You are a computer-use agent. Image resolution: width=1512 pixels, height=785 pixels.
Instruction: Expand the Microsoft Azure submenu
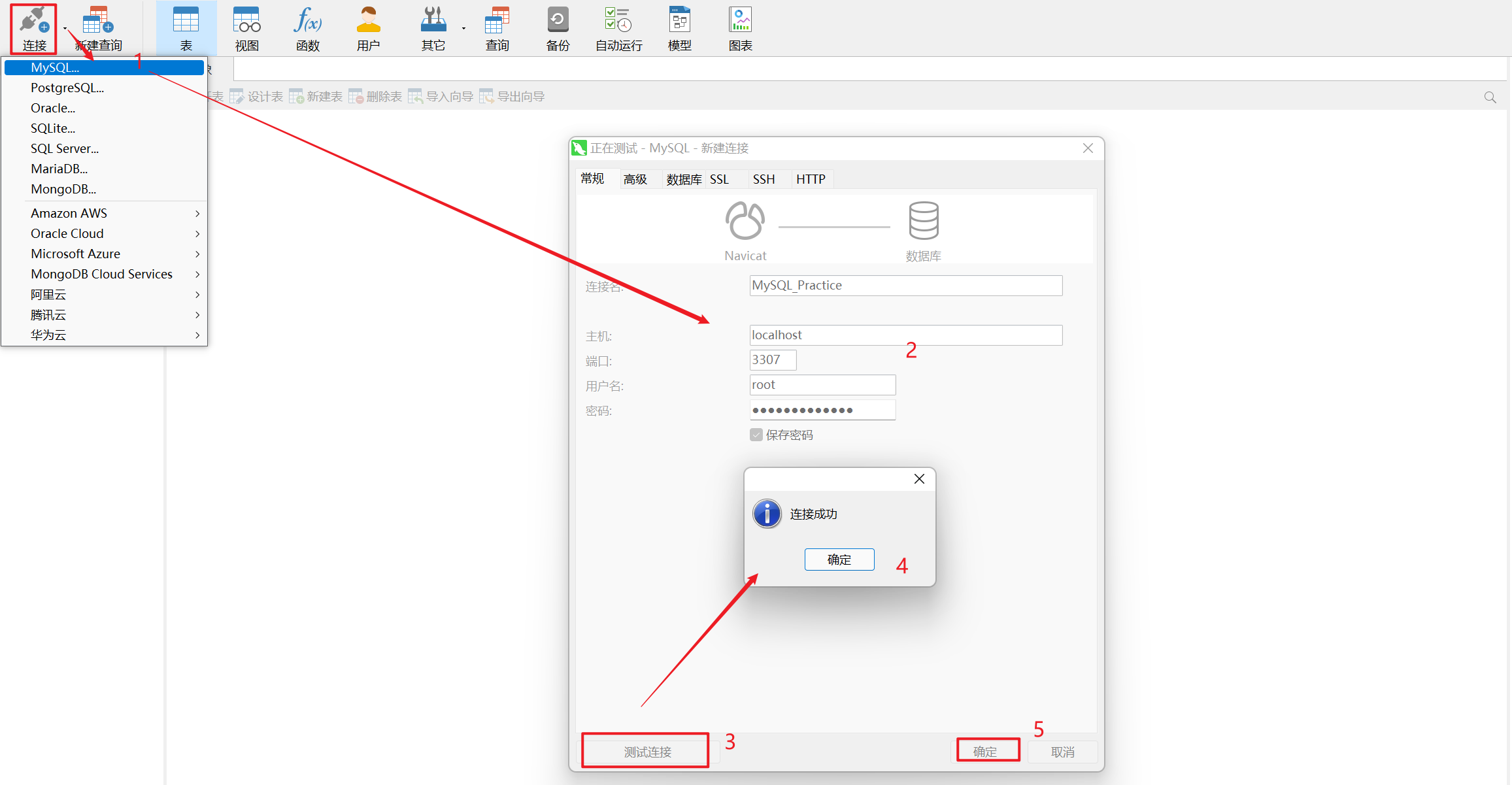pos(197,254)
